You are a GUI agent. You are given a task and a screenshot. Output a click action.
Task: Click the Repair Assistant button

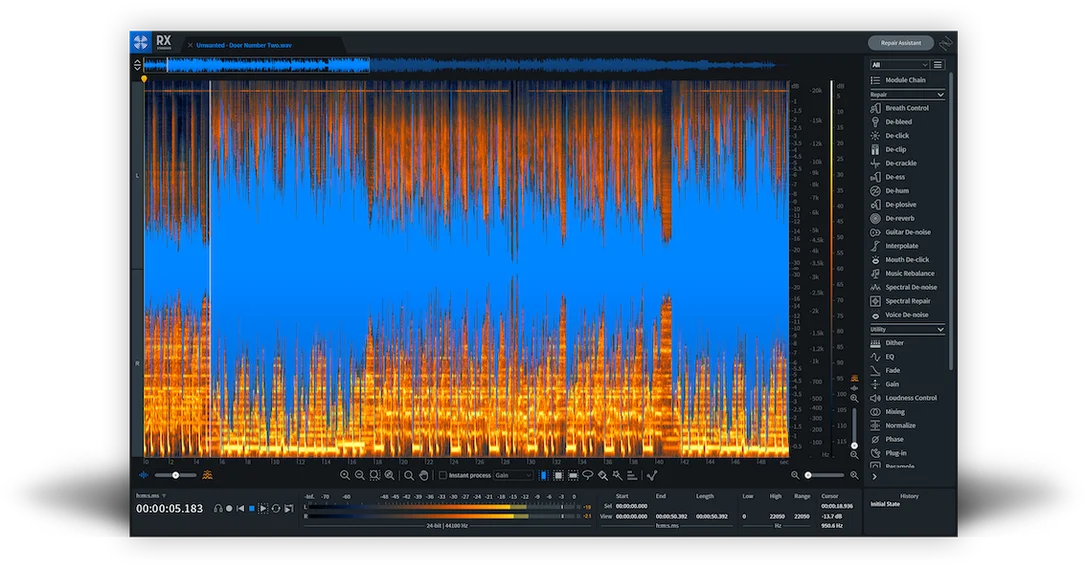tap(900, 43)
